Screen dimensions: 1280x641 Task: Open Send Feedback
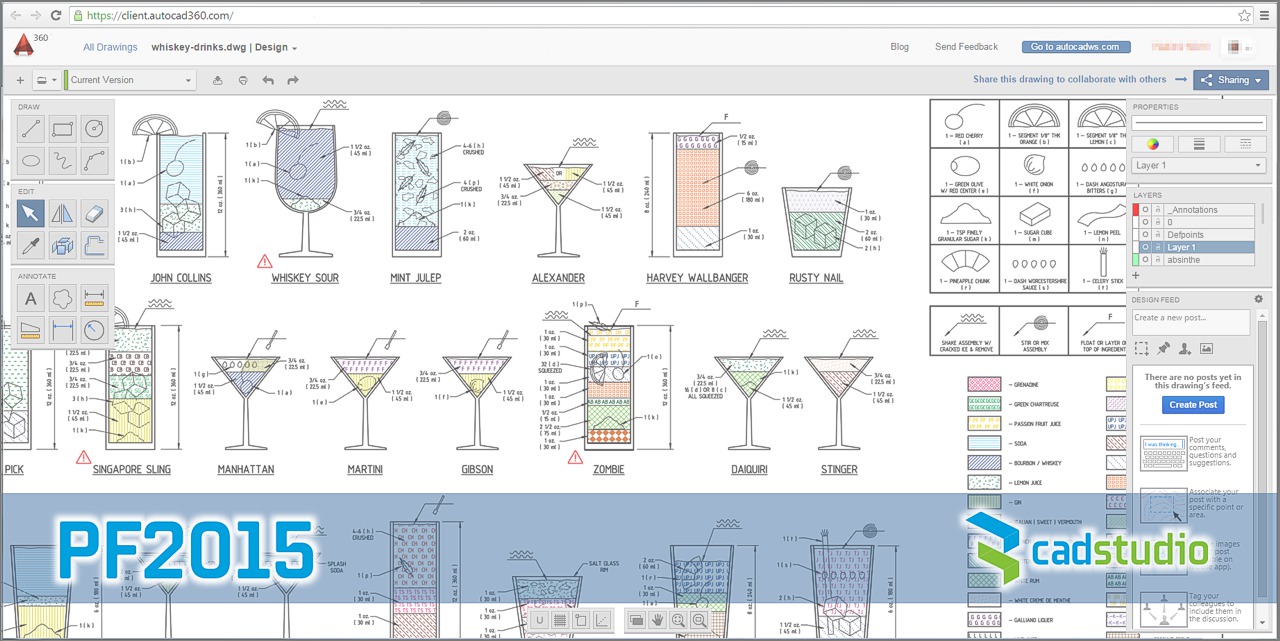(x=966, y=47)
